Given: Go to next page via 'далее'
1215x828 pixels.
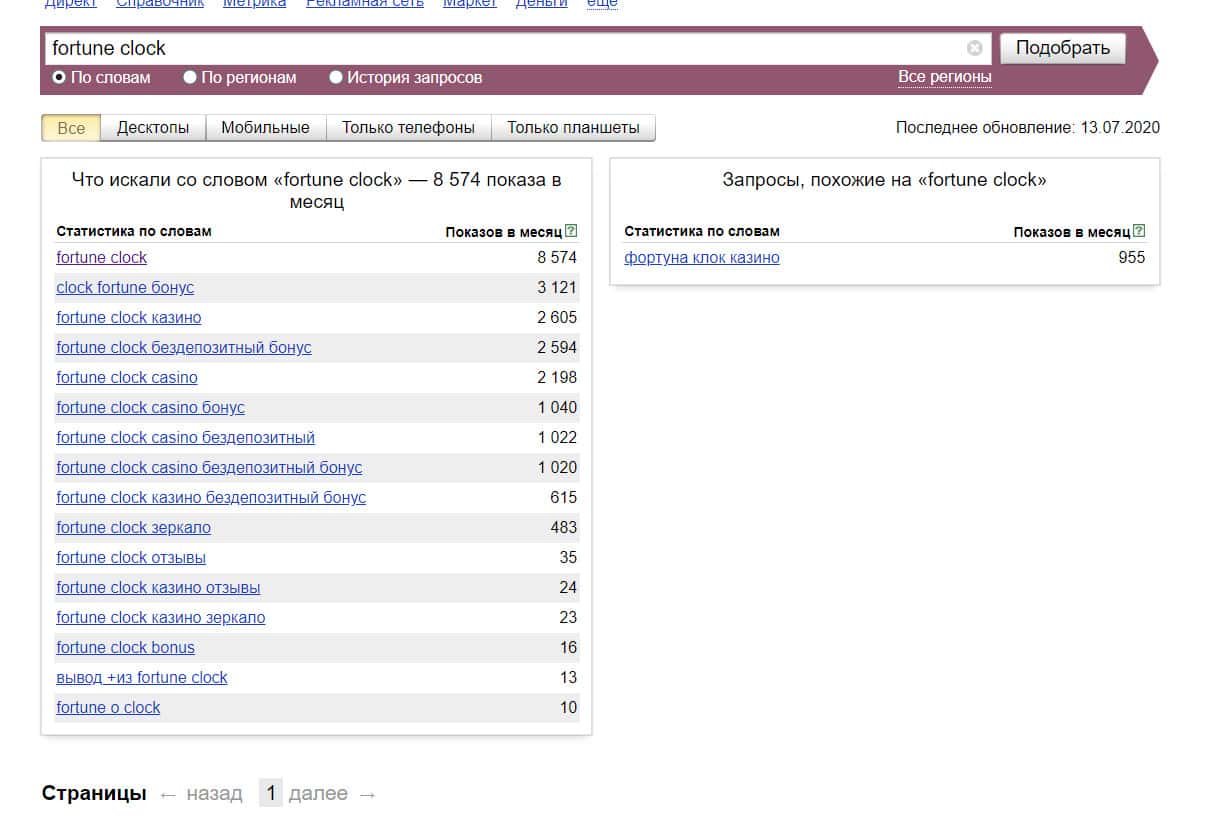Looking at the screenshot, I should click(x=318, y=794).
